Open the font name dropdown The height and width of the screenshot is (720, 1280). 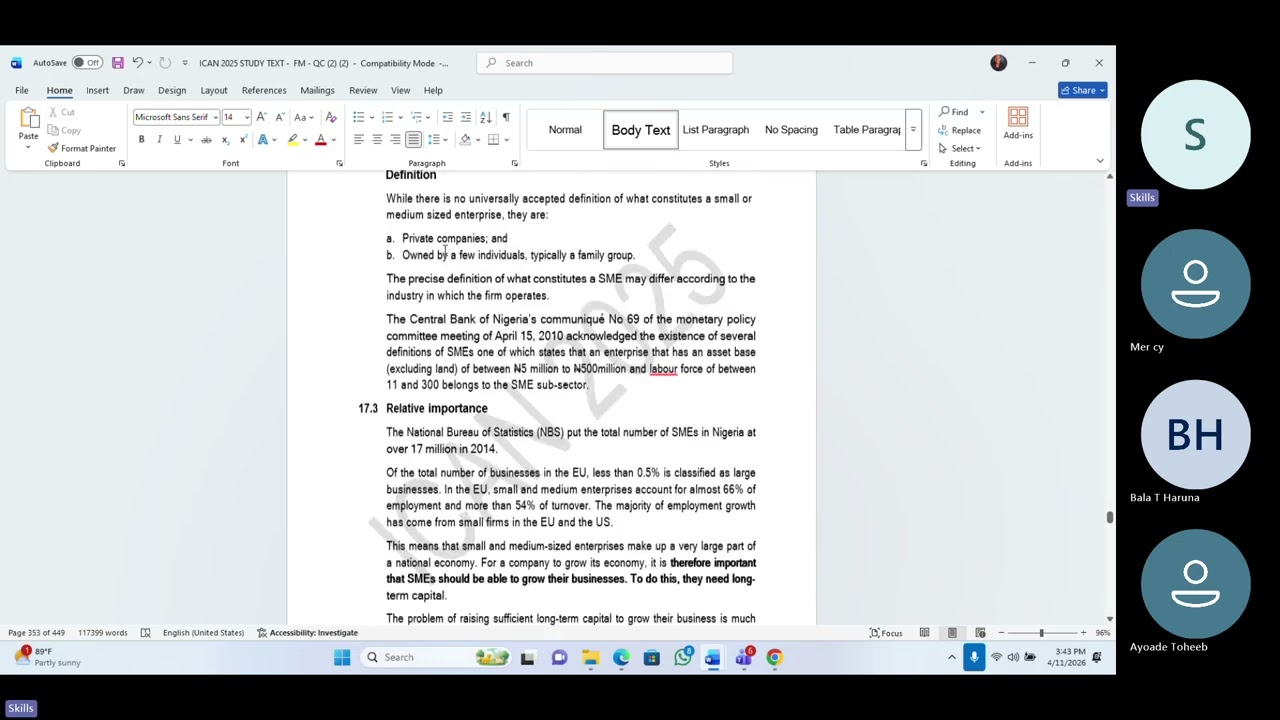click(215, 117)
